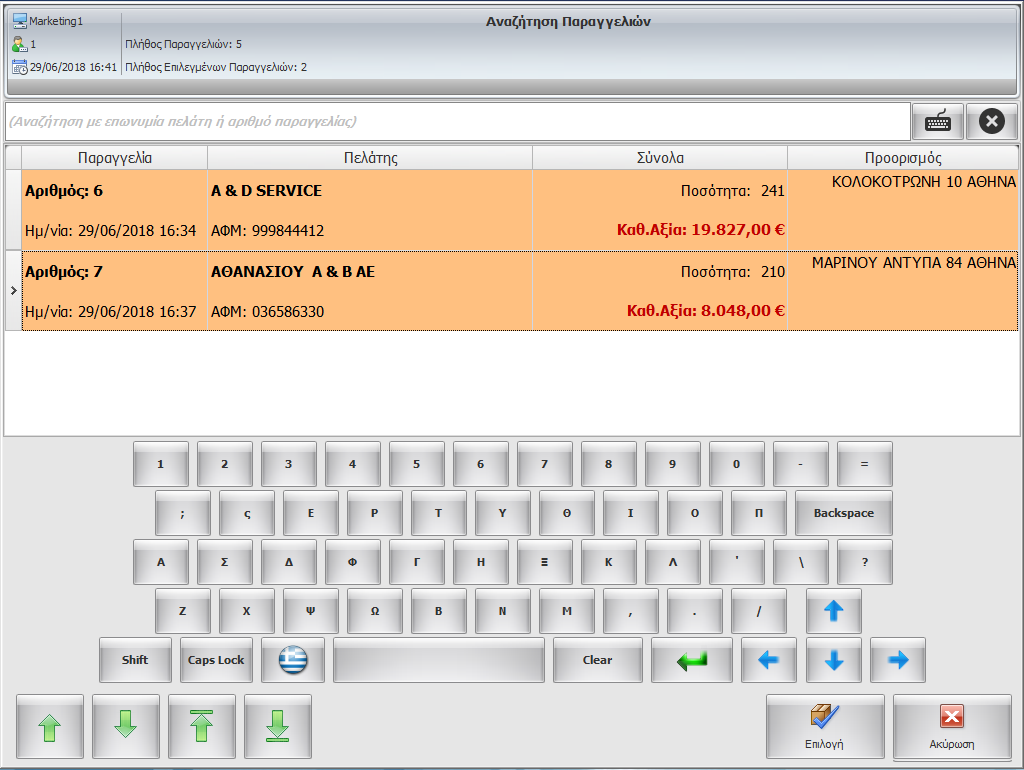Screen dimensions: 1024x770
Task: Select order row Αριθμός: 7
Action: tap(520, 291)
